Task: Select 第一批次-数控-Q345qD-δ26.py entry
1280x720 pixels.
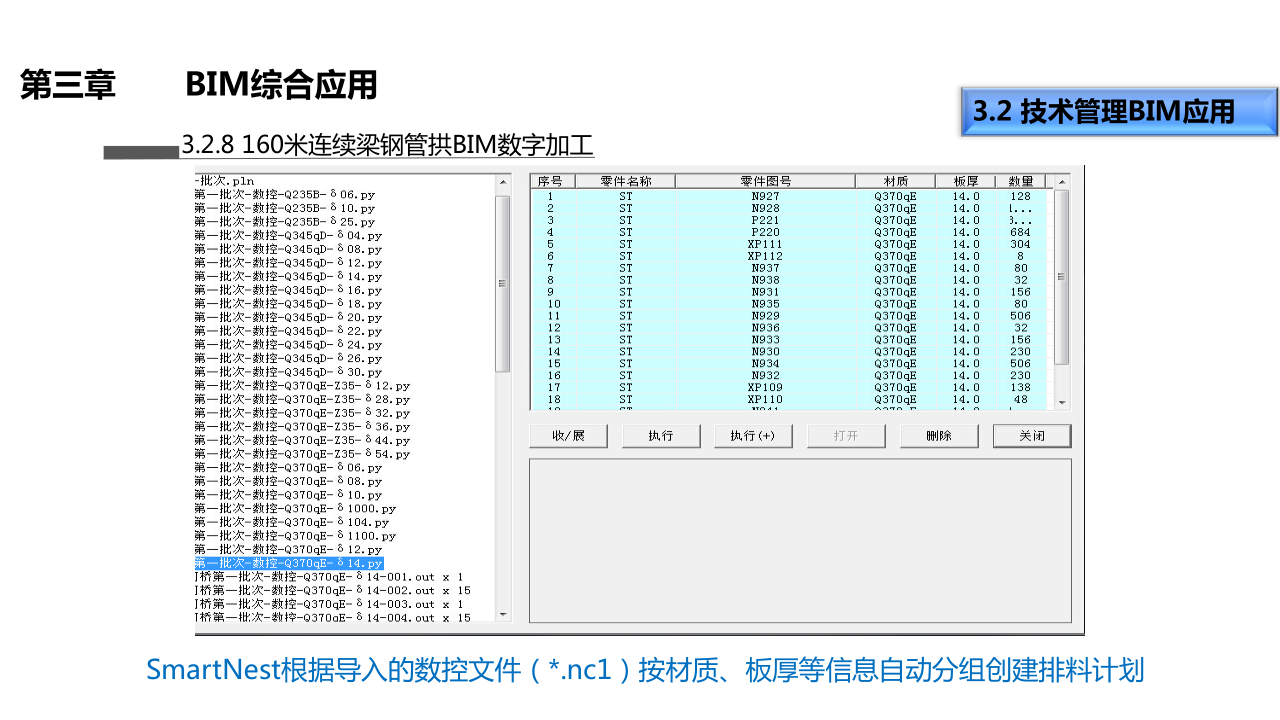Action: tap(288, 359)
